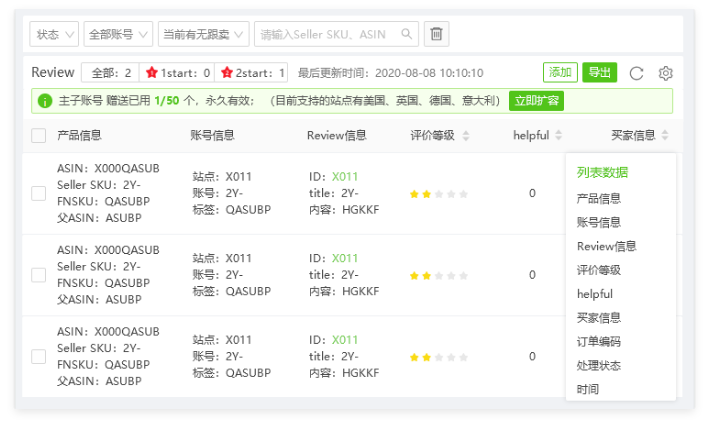
Task: Expand the 全部账号 dropdown
Action: pos(118,34)
